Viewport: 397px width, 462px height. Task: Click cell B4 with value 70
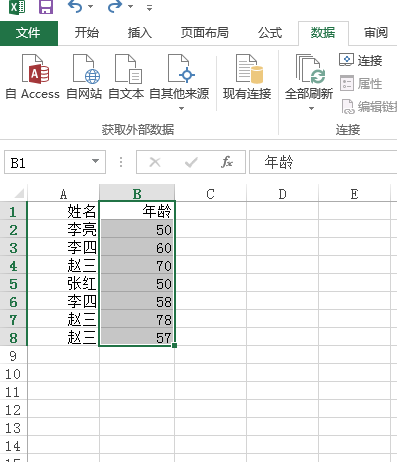(137, 265)
